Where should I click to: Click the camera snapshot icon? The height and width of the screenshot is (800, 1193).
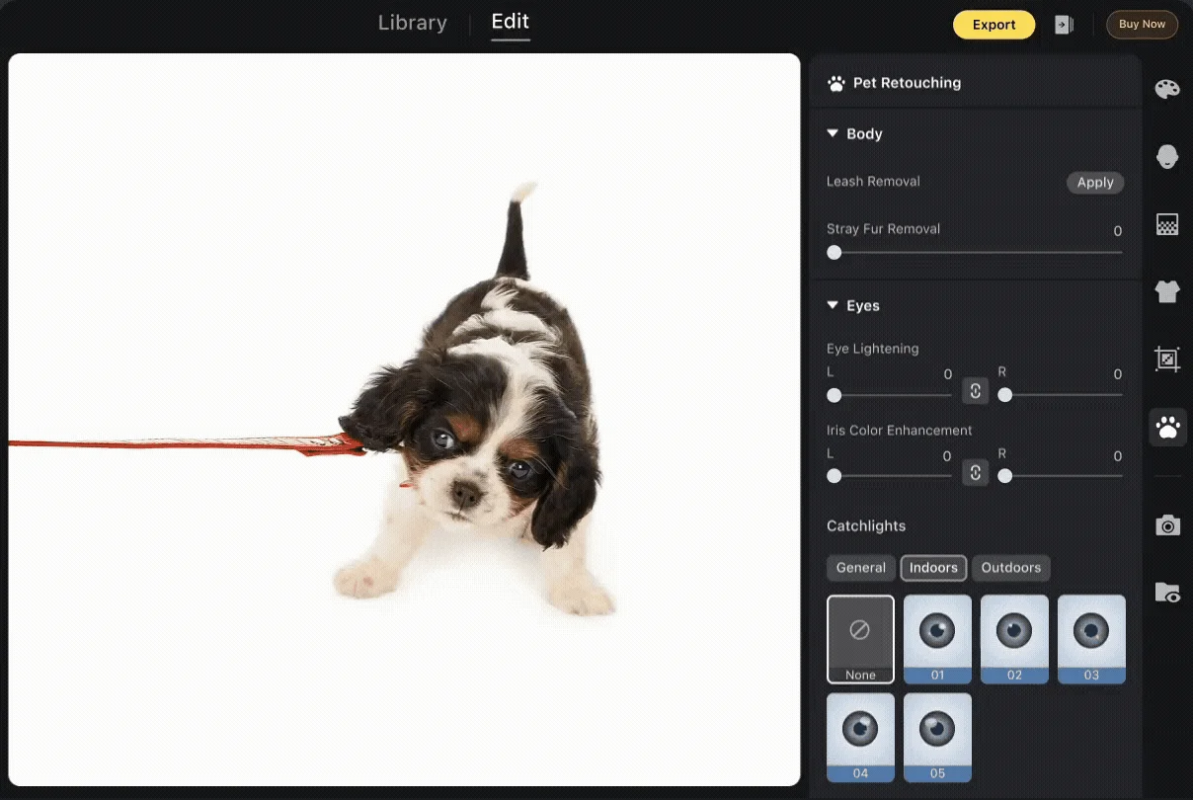[x=1167, y=525]
